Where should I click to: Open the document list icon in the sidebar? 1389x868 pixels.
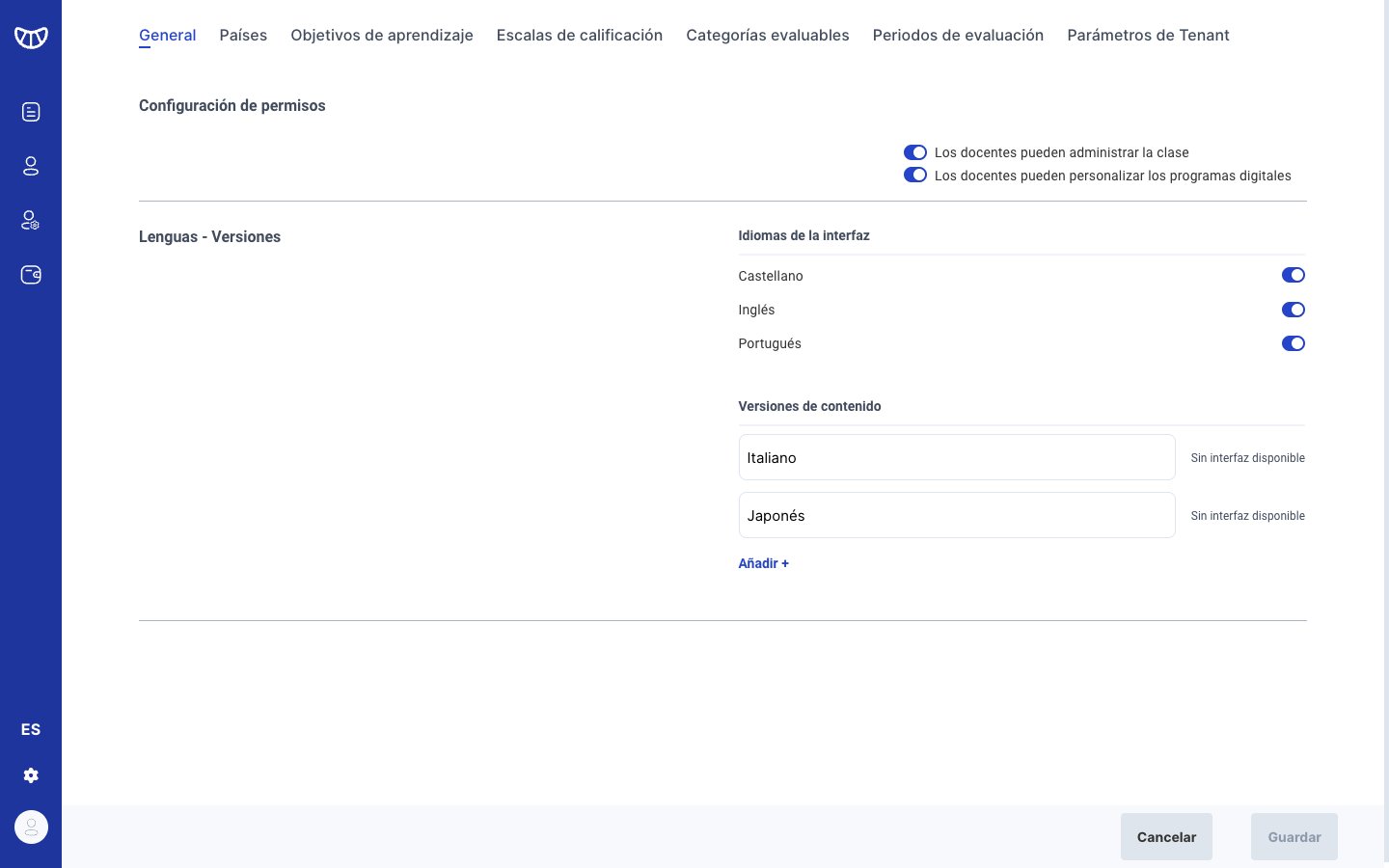(31, 112)
